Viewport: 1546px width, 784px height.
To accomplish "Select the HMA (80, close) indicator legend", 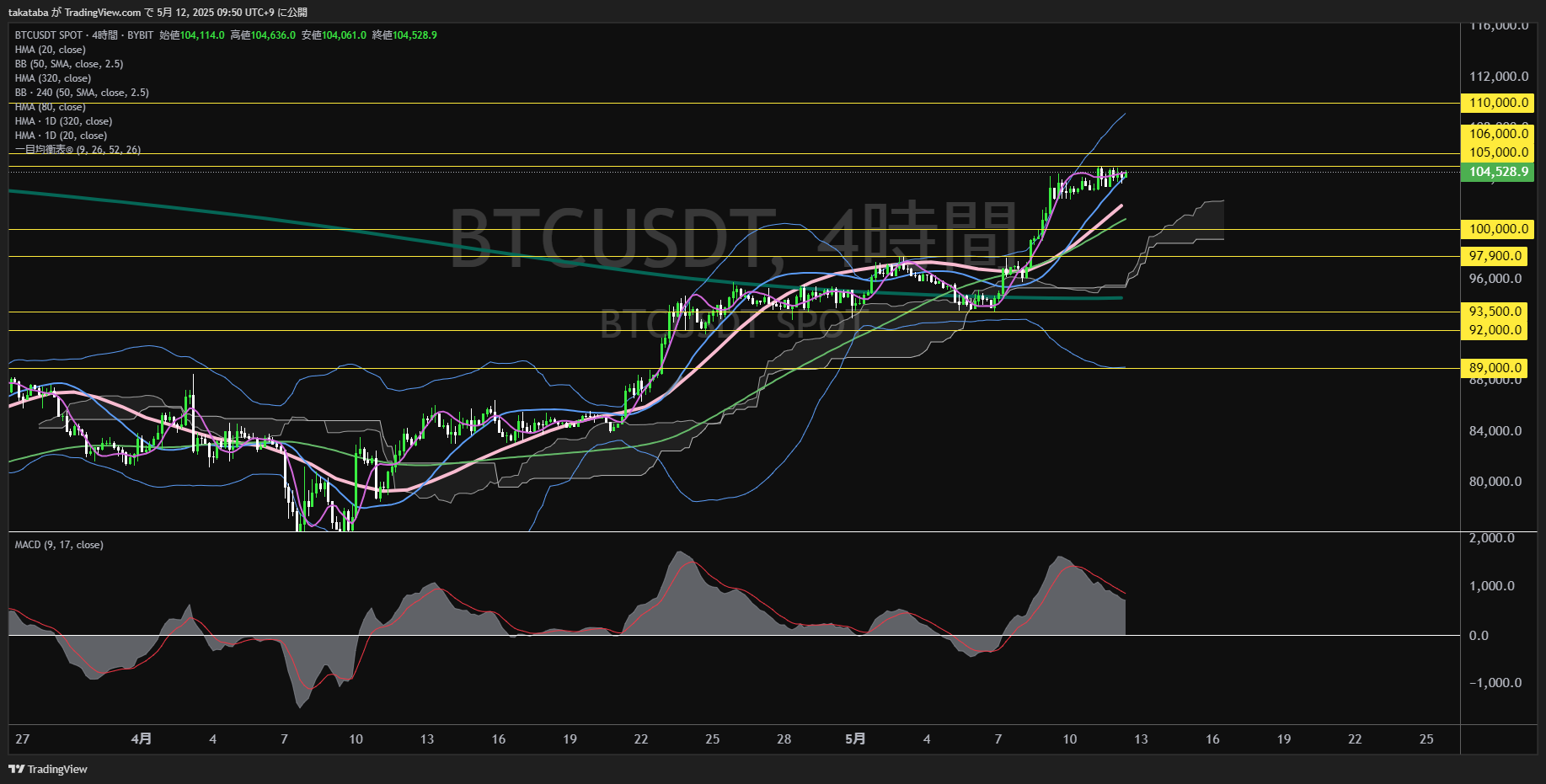I will click(x=51, y=107).
